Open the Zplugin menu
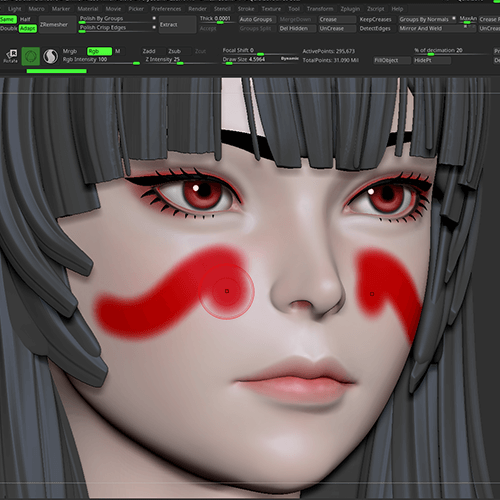The width and height of the screenshot is (500, 500). [350, 9]
